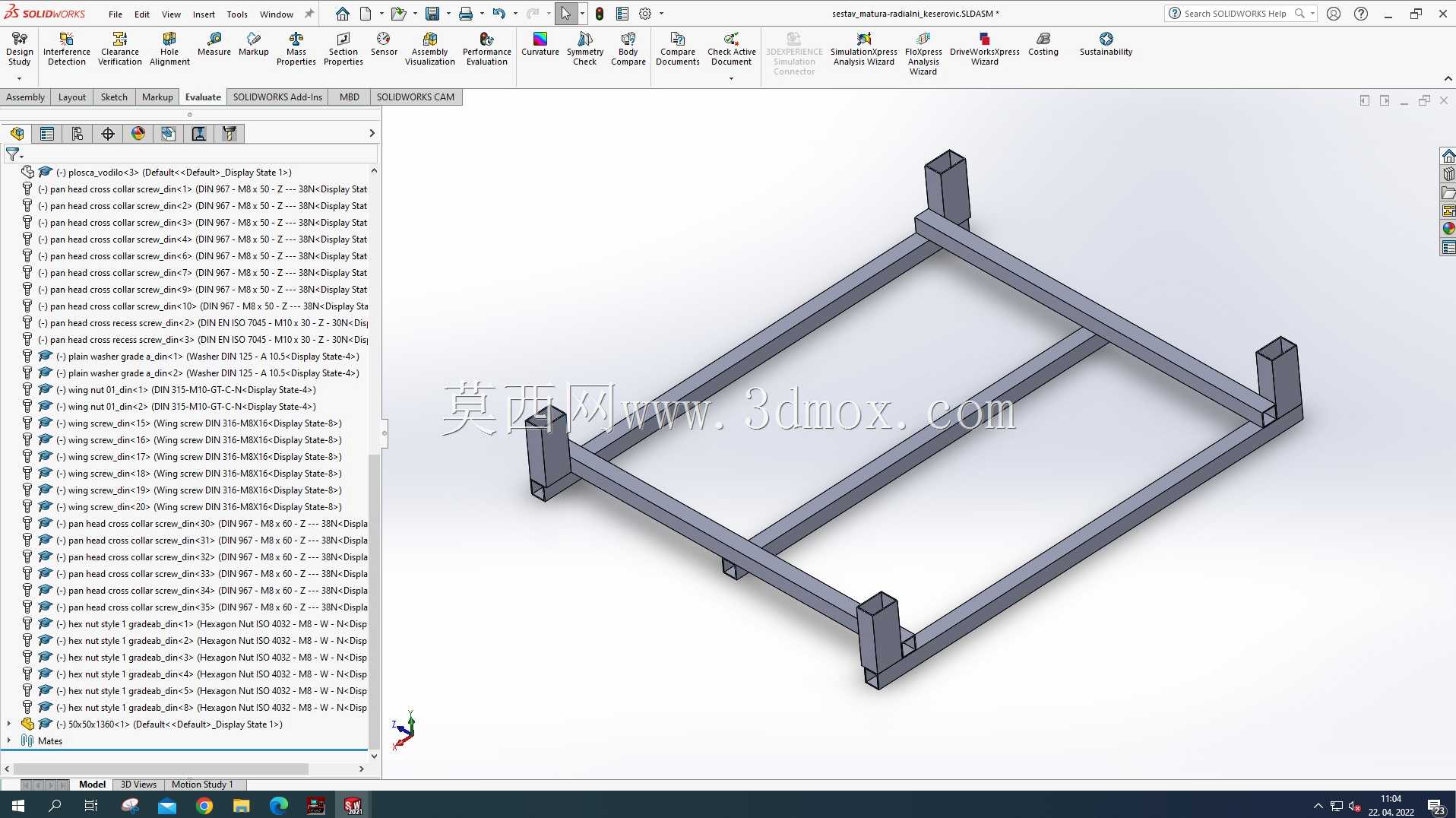Click the Home icon in top toolbar
Viewport: 1456px width, 818px height.
pyautogui.click(x=343, y=14)
